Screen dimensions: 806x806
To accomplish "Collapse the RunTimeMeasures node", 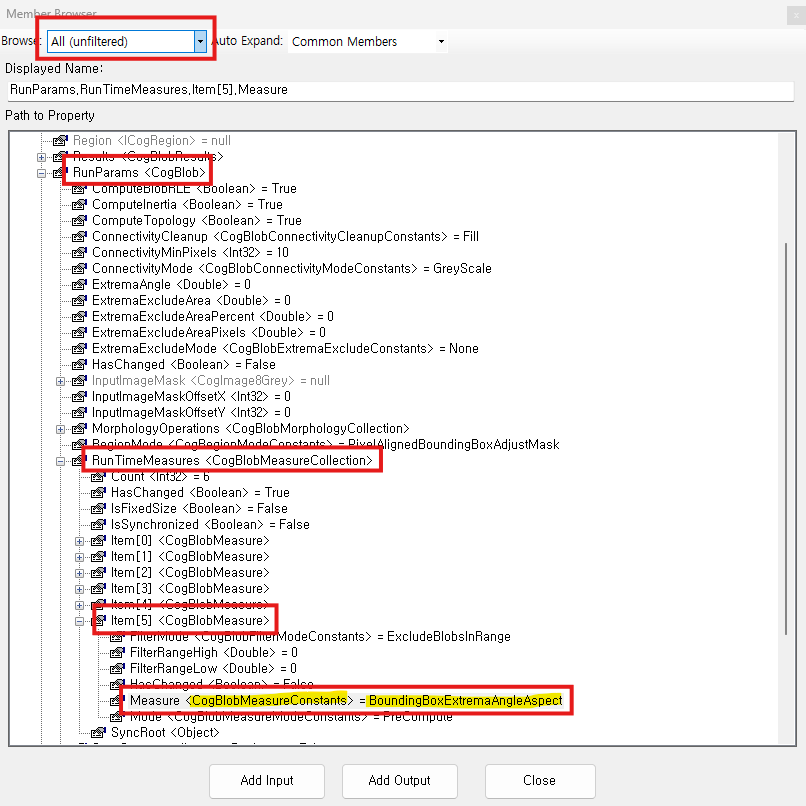I will (x=62, y=460).
